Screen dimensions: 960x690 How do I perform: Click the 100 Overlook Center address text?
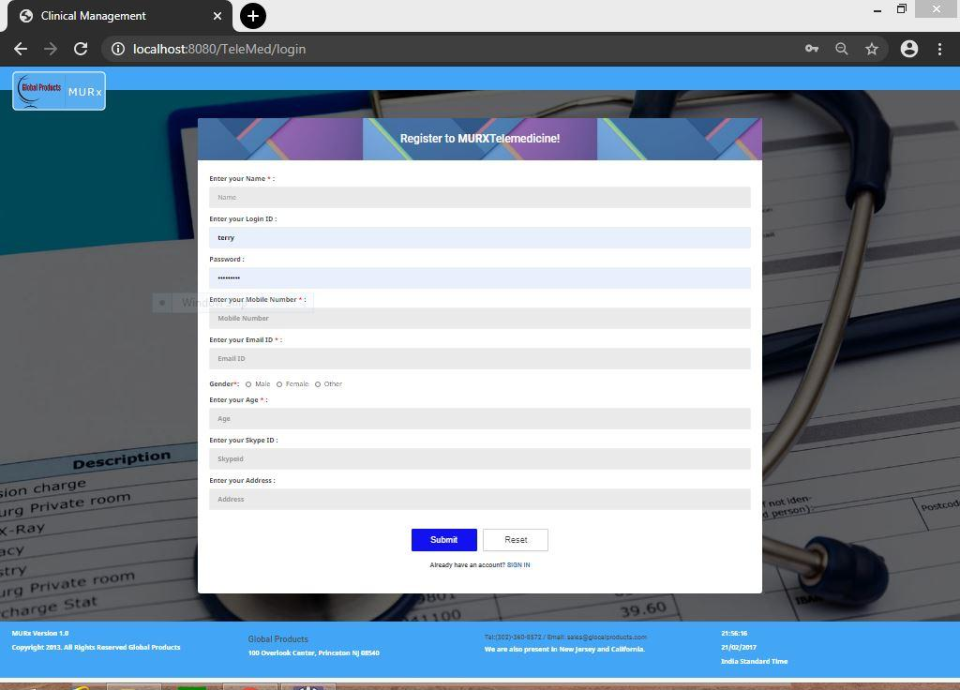(313, 653)
